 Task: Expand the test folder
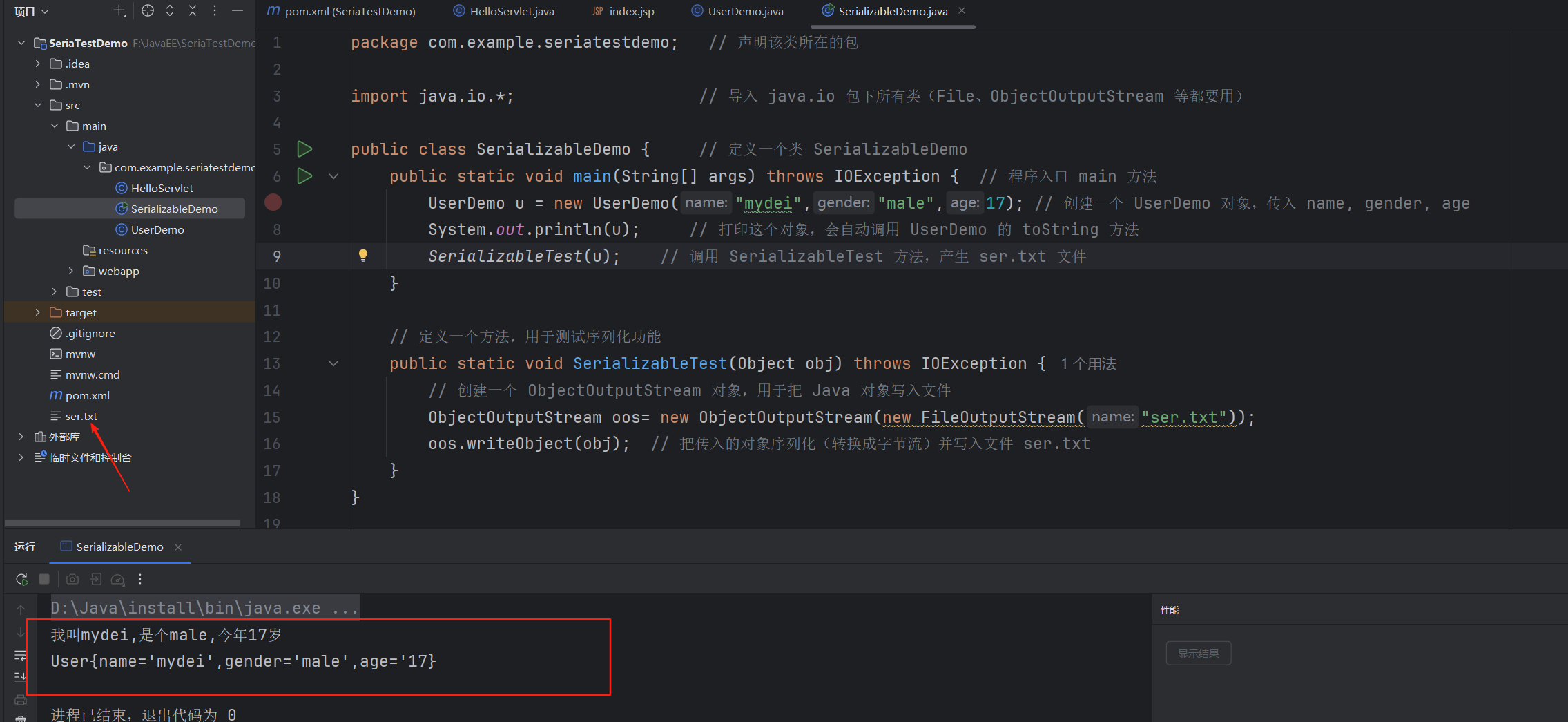point(55,292)
